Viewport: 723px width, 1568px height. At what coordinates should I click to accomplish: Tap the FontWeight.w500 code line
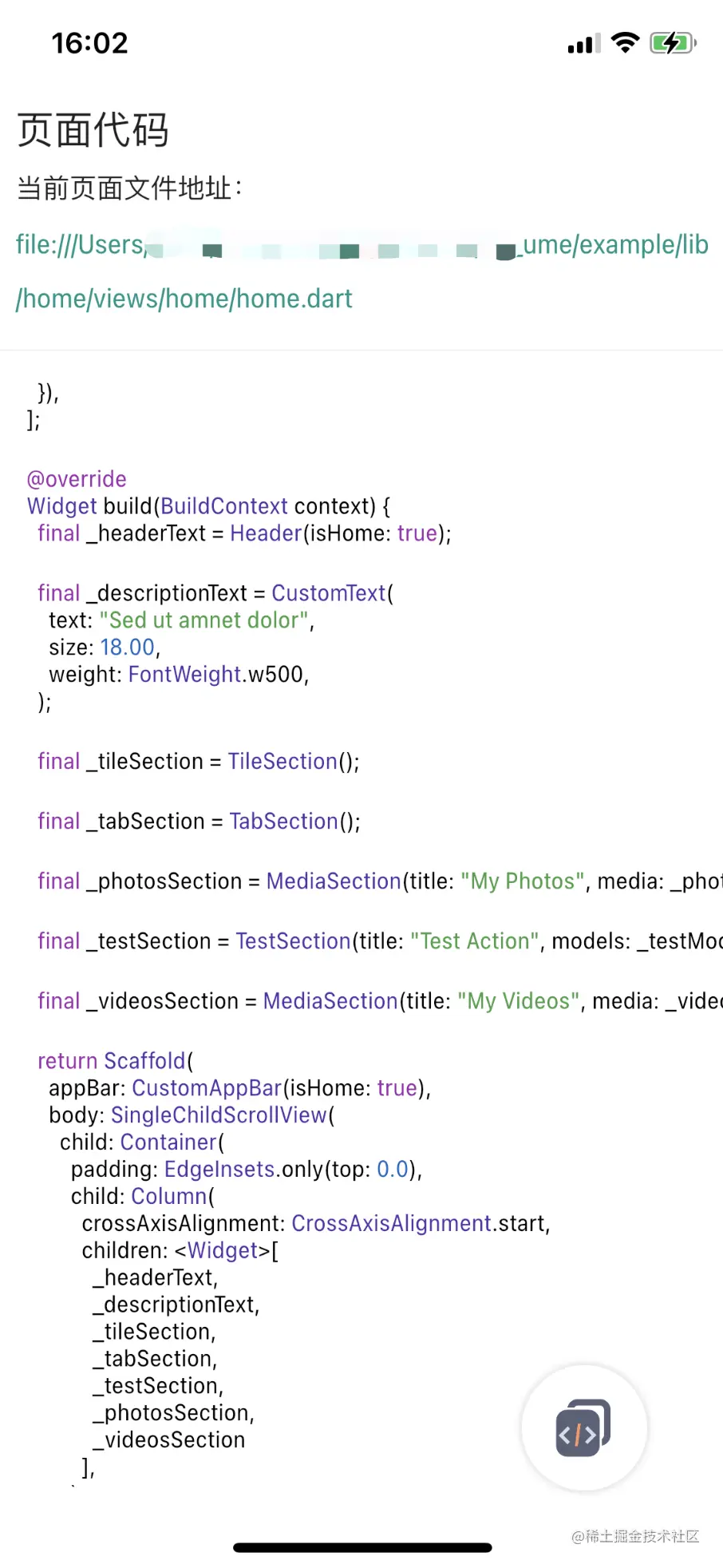coord(179,675)
